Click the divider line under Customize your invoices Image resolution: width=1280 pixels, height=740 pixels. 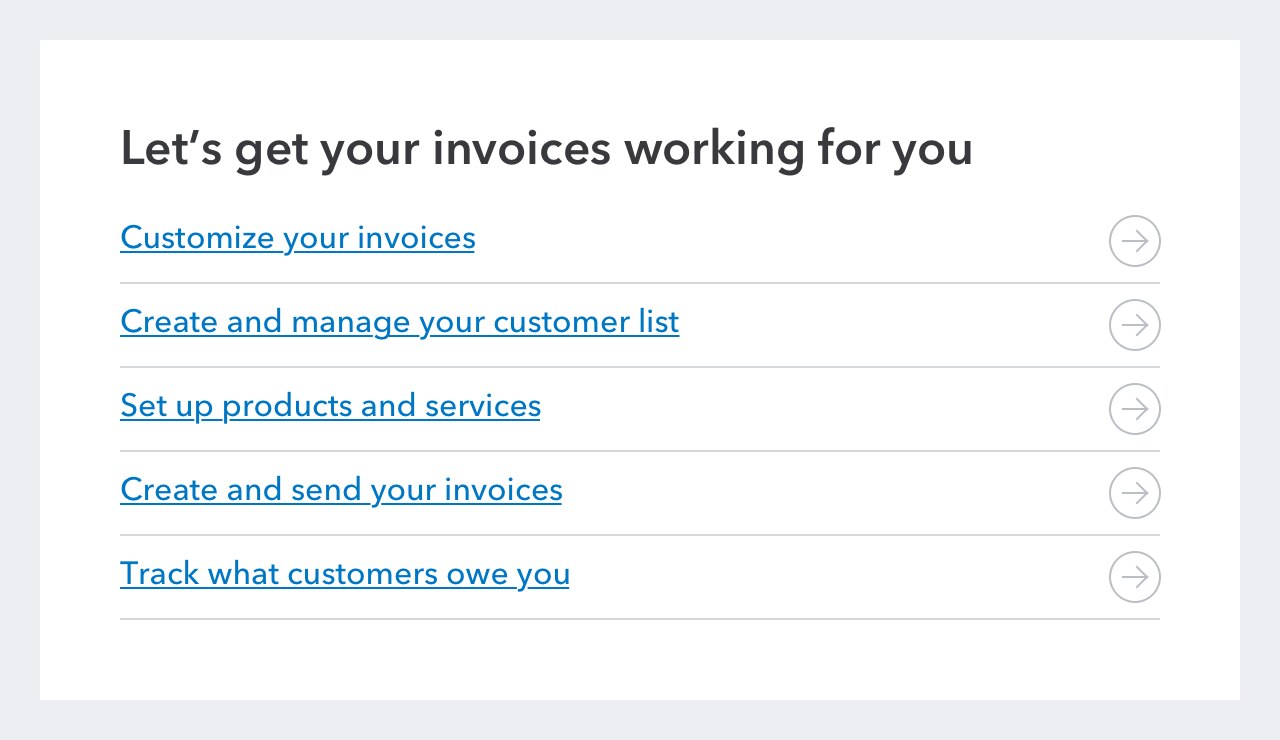[x=640, y=283]
